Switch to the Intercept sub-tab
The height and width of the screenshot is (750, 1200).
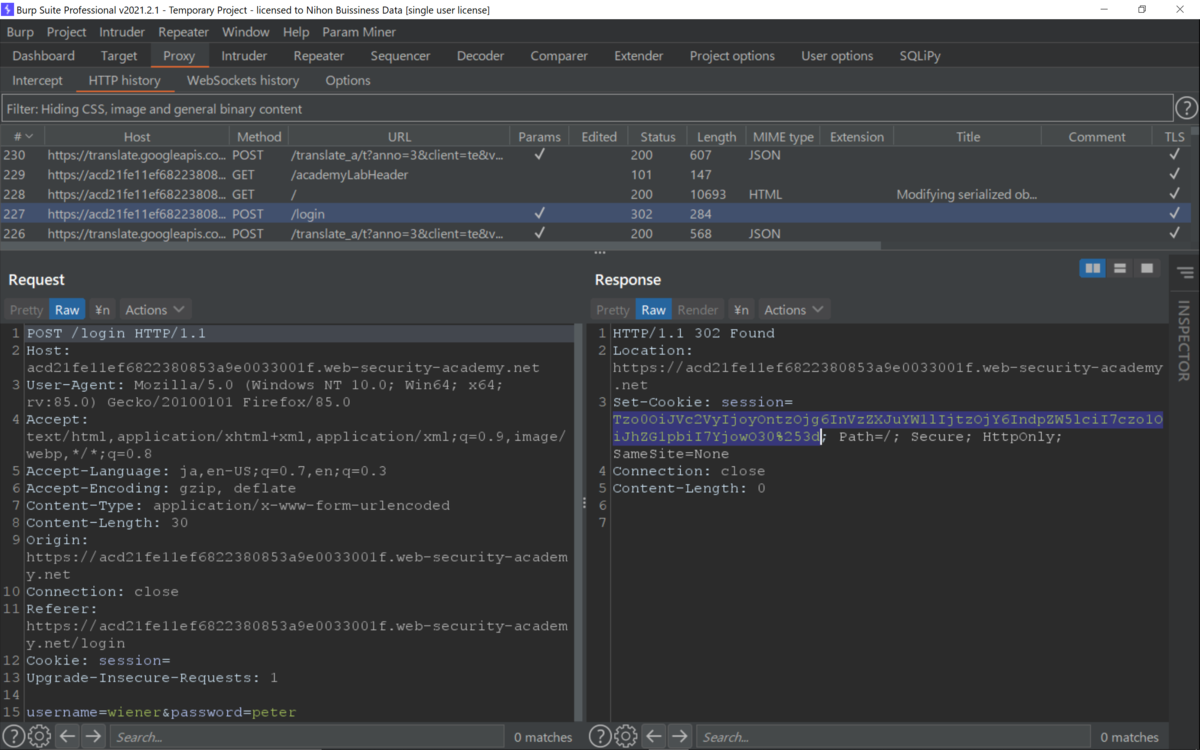(37, 80)
